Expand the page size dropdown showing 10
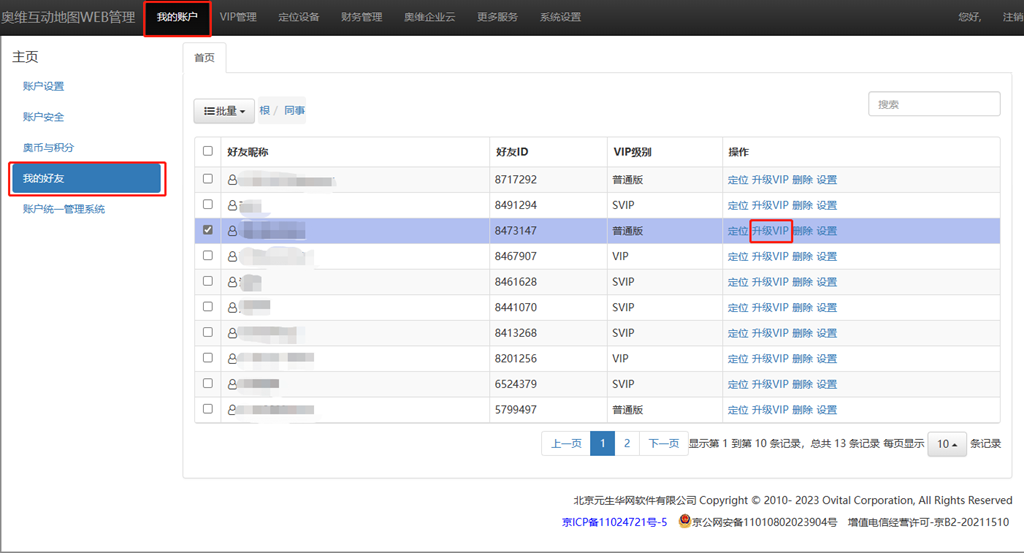Screen dimensions: 1024x553 tap(946, 444)
